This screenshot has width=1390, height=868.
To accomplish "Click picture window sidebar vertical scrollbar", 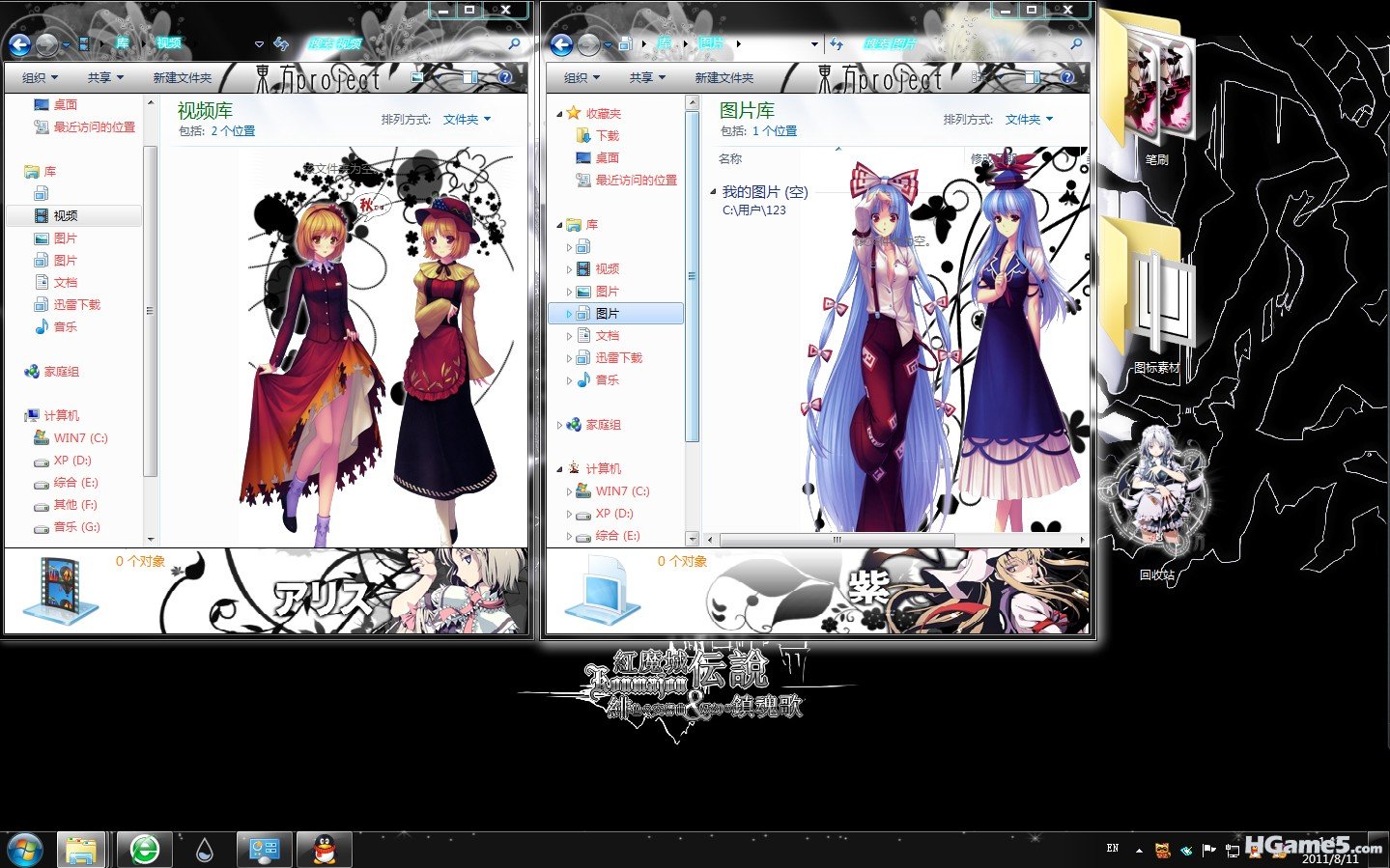I will (x=692, y=276).
